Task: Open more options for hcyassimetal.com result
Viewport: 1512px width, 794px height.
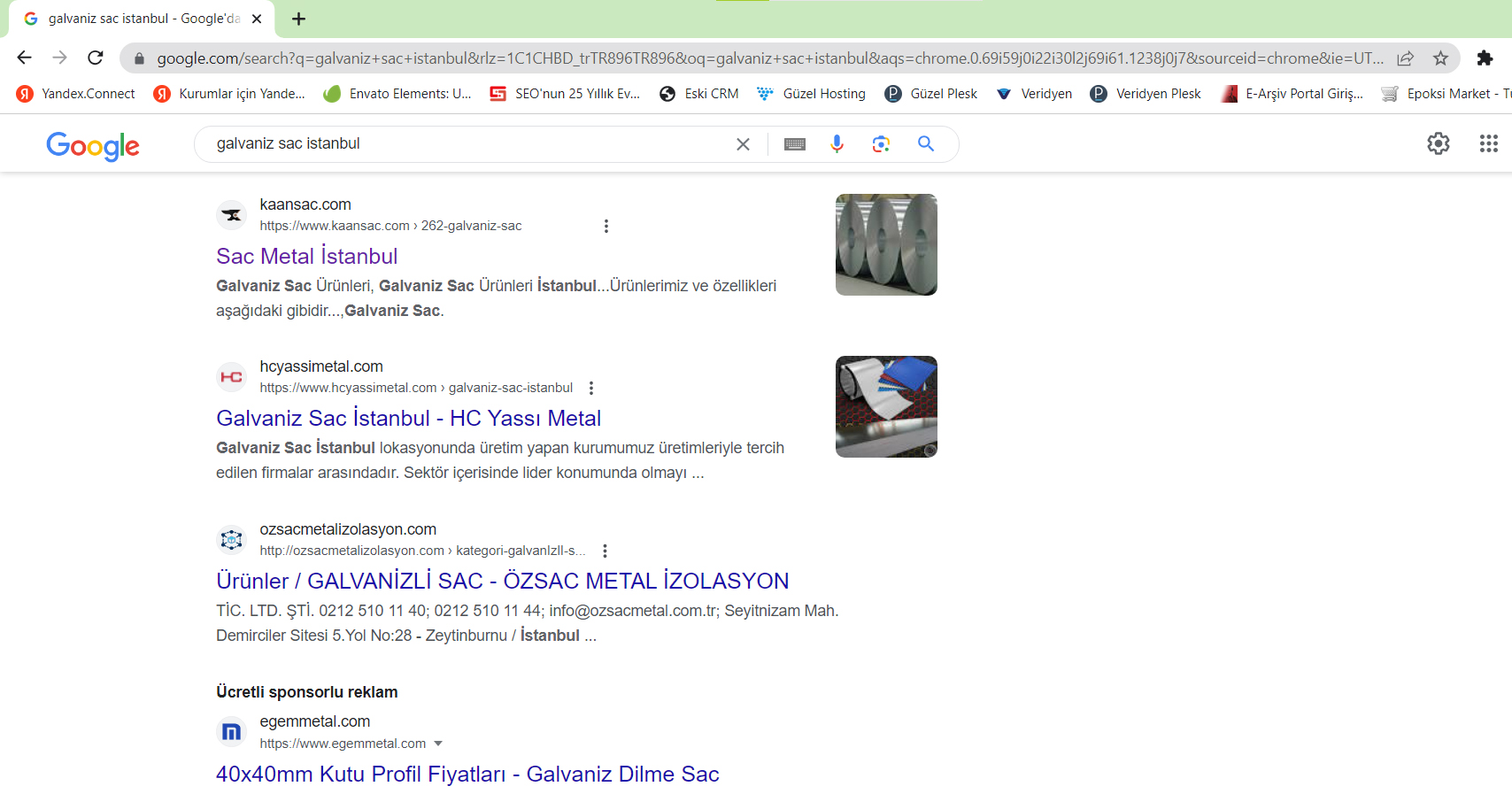Action: click(591, 388)
